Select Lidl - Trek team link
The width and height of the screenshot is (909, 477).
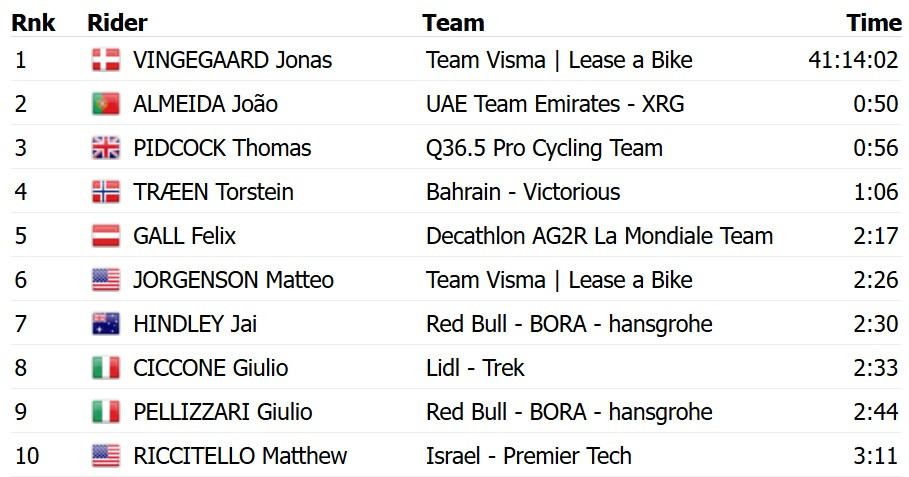[475, 368]
